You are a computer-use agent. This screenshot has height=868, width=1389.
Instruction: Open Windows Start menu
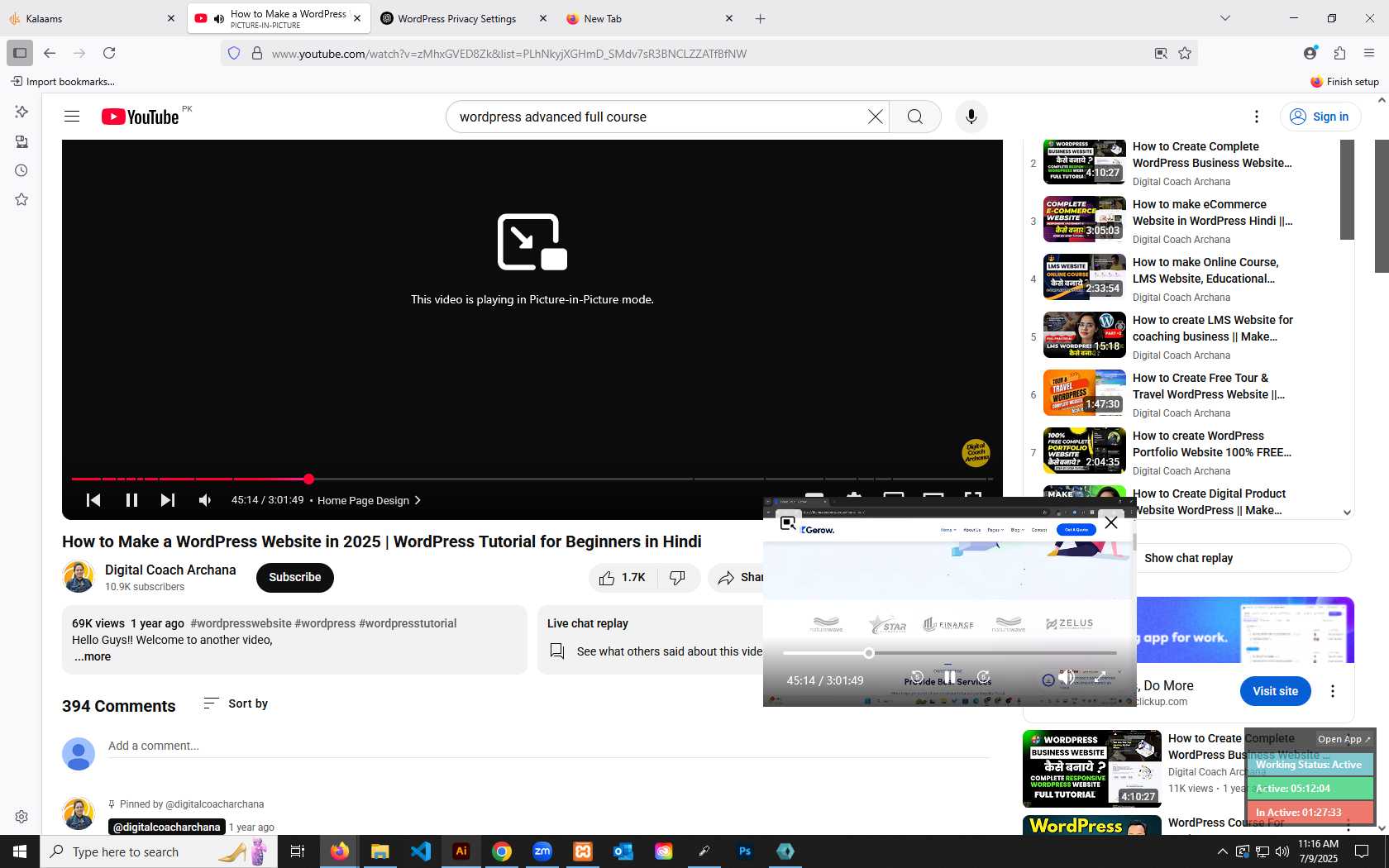(x=20, y=851)
